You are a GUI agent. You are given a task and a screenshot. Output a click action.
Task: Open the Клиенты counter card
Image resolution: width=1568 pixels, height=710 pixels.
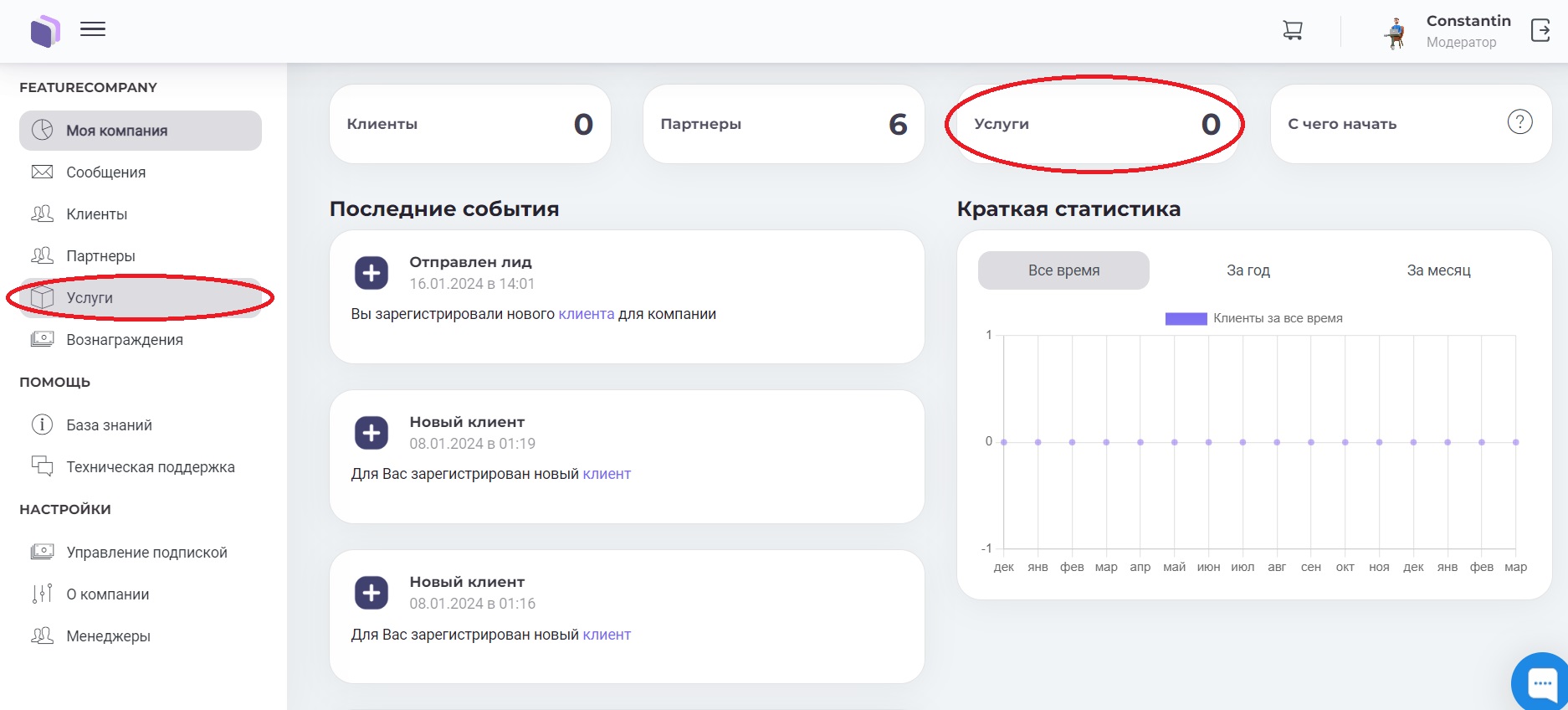coord(469,124)
